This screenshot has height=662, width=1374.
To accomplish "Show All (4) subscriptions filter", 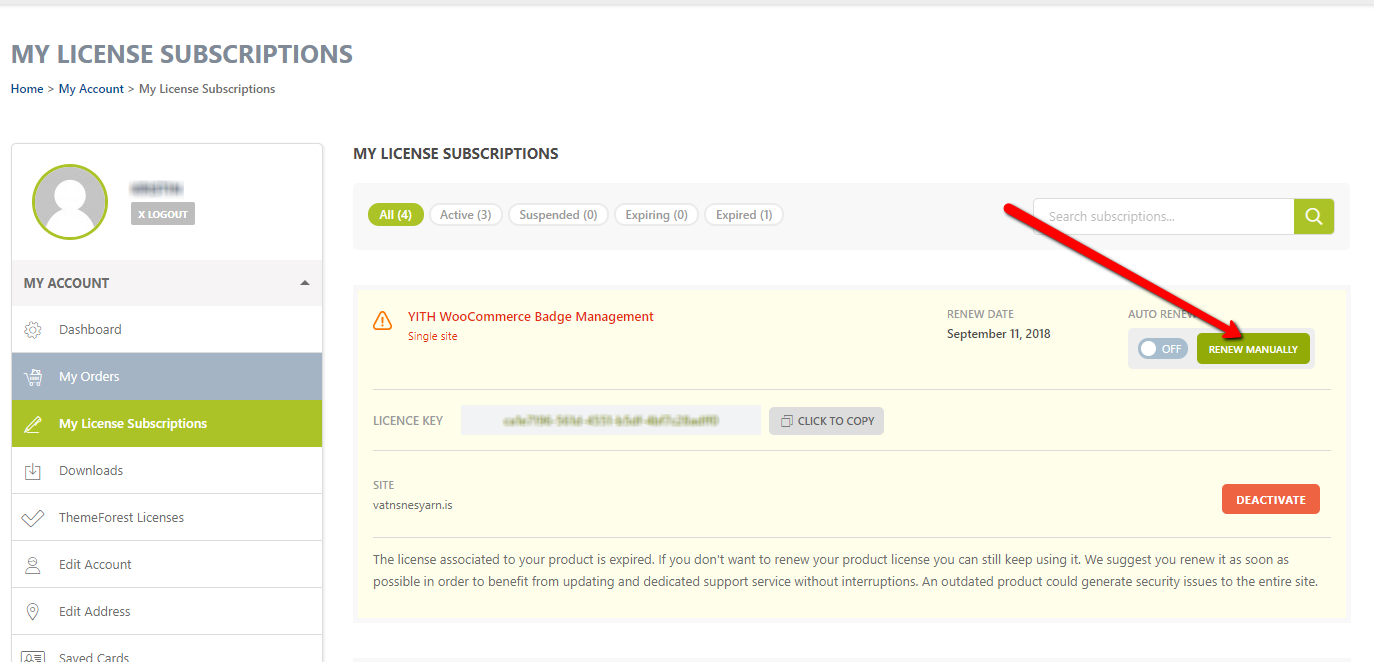I will point(396,215).
